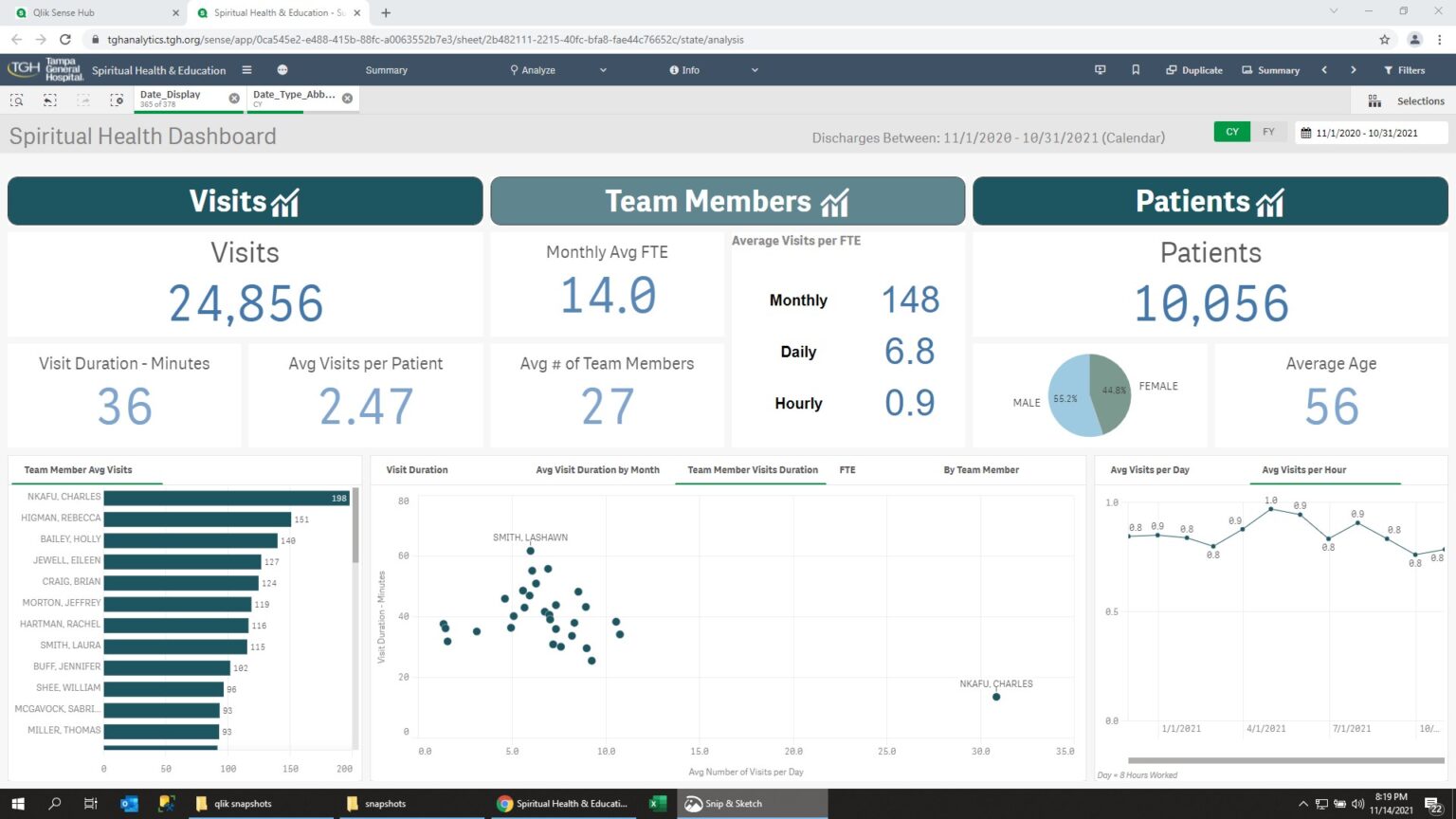Screen dimensions: 1456x819
Task: Switch to the FTE chart tab
Action: pos(846,469)
